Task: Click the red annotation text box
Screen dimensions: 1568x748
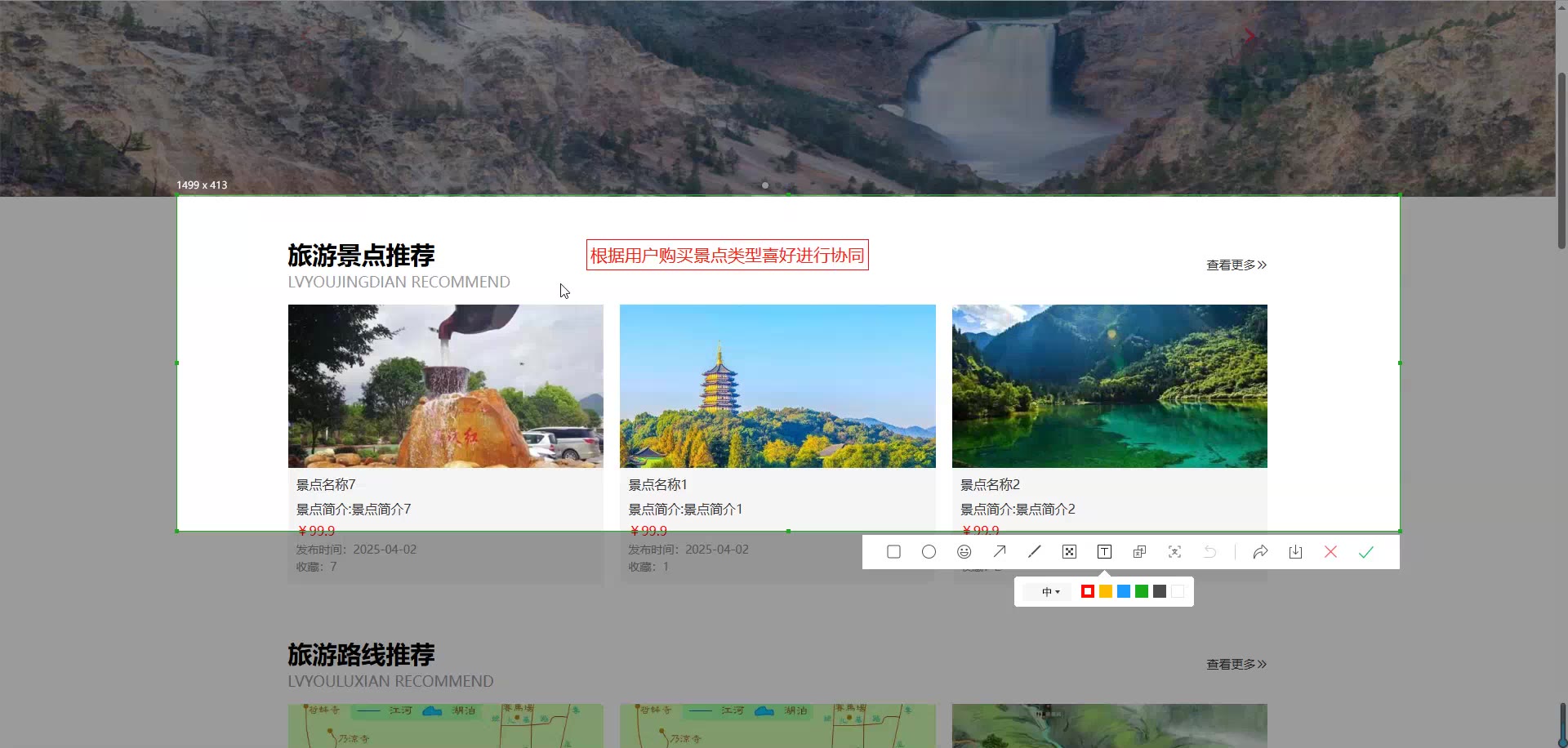Action: (x=727, y=255)
